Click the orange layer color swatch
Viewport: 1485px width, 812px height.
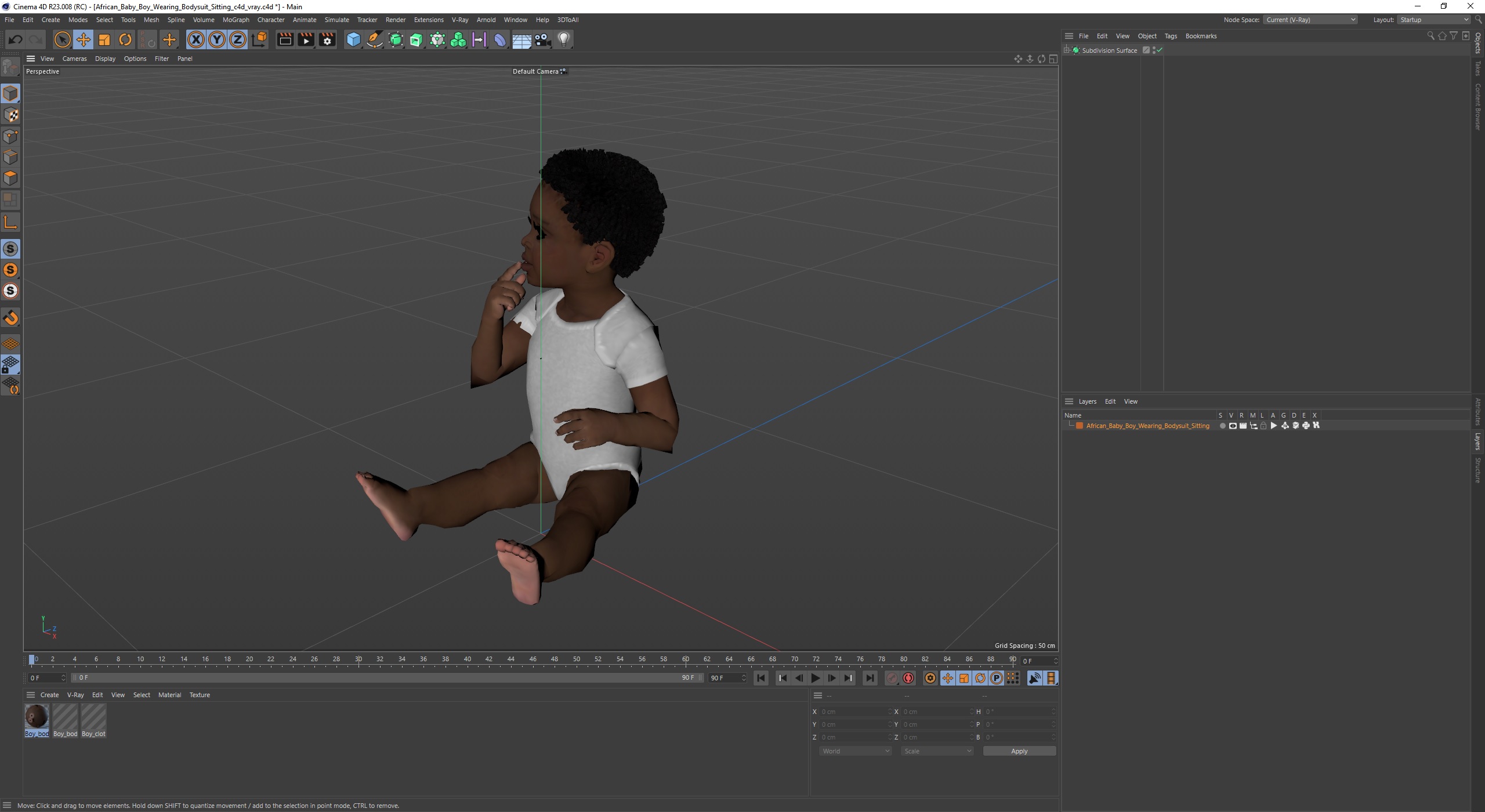(1080, 426)
